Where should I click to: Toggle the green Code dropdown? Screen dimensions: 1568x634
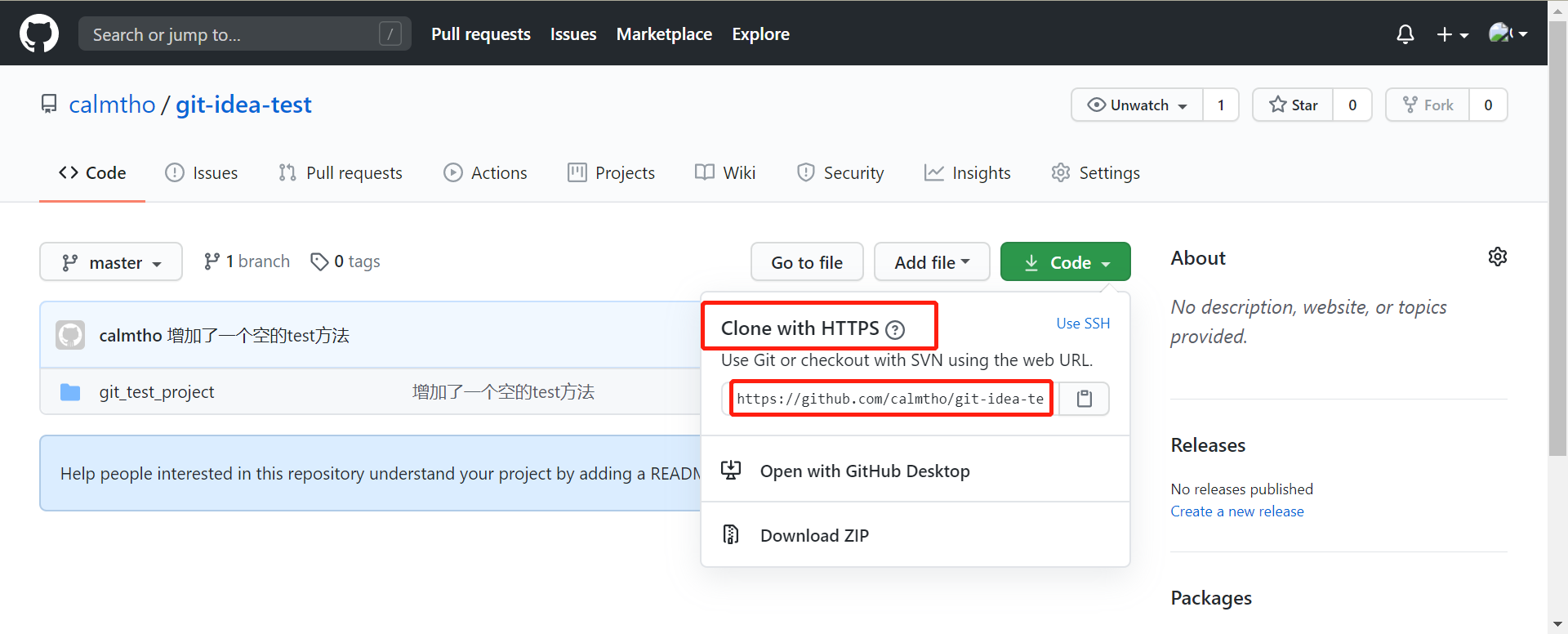pyautogui.click(x=1066, y=262)
